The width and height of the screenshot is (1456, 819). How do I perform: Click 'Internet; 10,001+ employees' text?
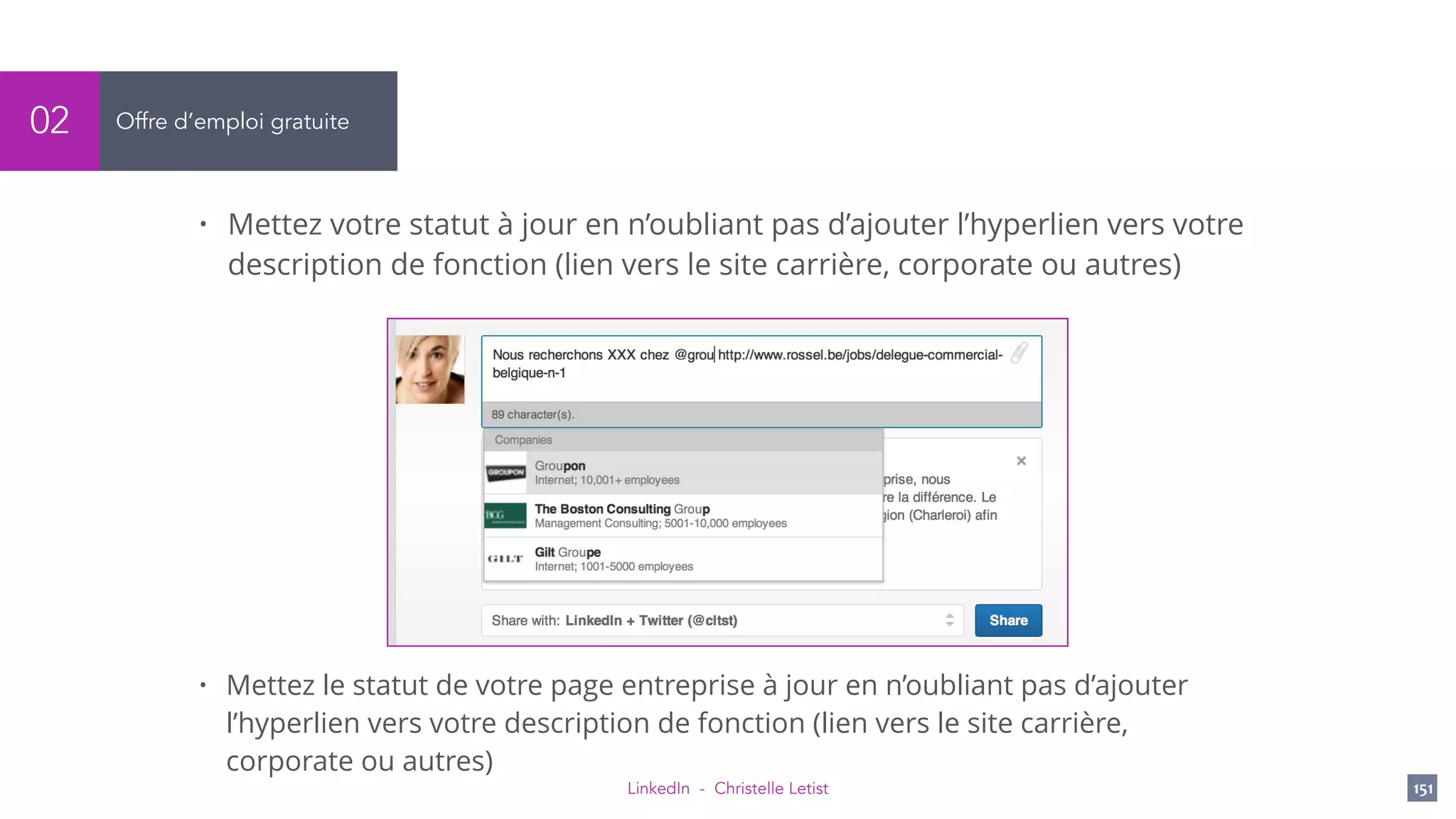point(607,481)
